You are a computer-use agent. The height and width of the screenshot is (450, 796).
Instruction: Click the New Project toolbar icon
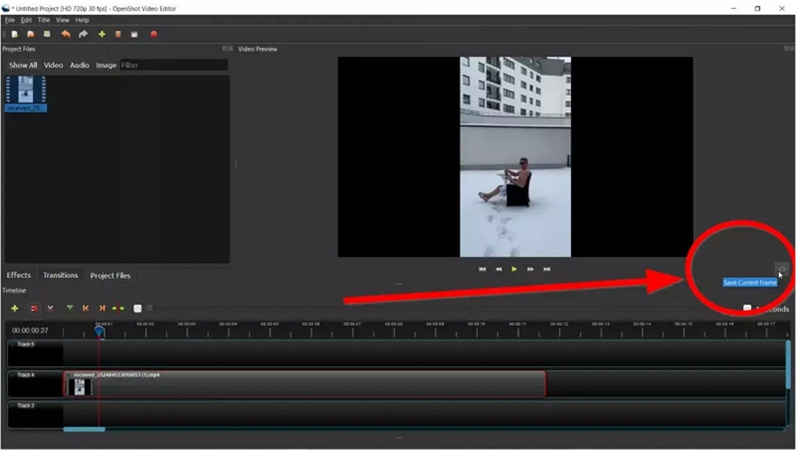(14, 34)
